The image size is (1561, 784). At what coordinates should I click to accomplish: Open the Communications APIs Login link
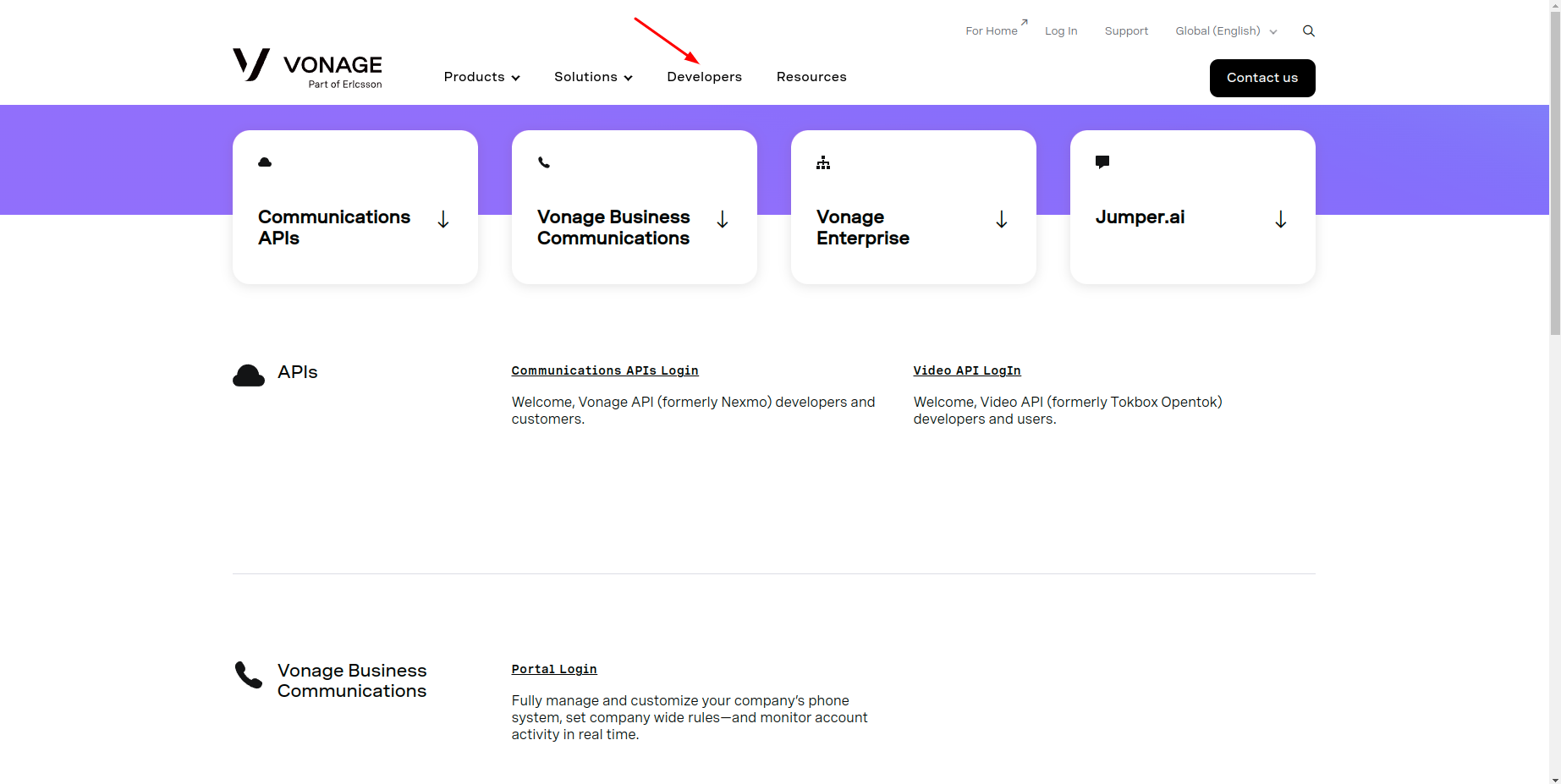605,370
